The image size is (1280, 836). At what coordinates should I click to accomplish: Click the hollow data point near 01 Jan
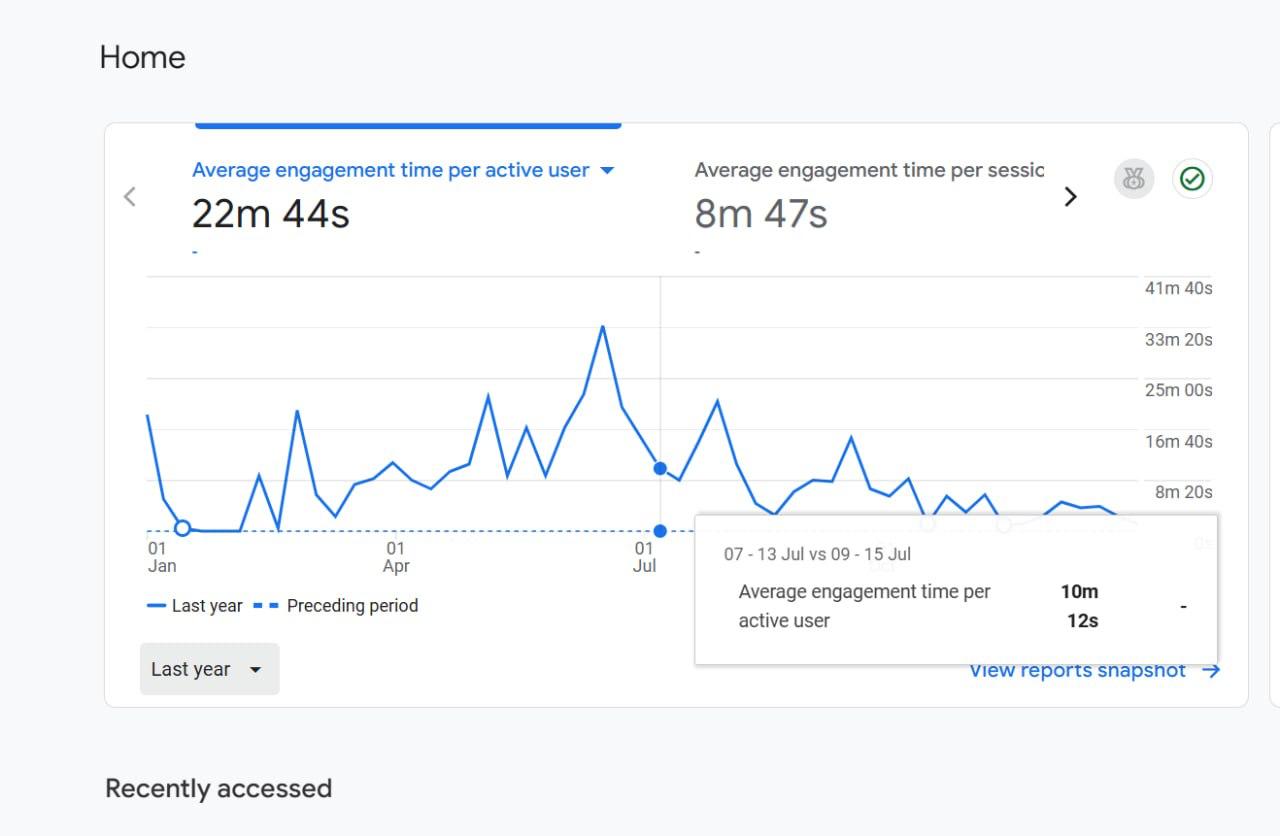(182, 528)
